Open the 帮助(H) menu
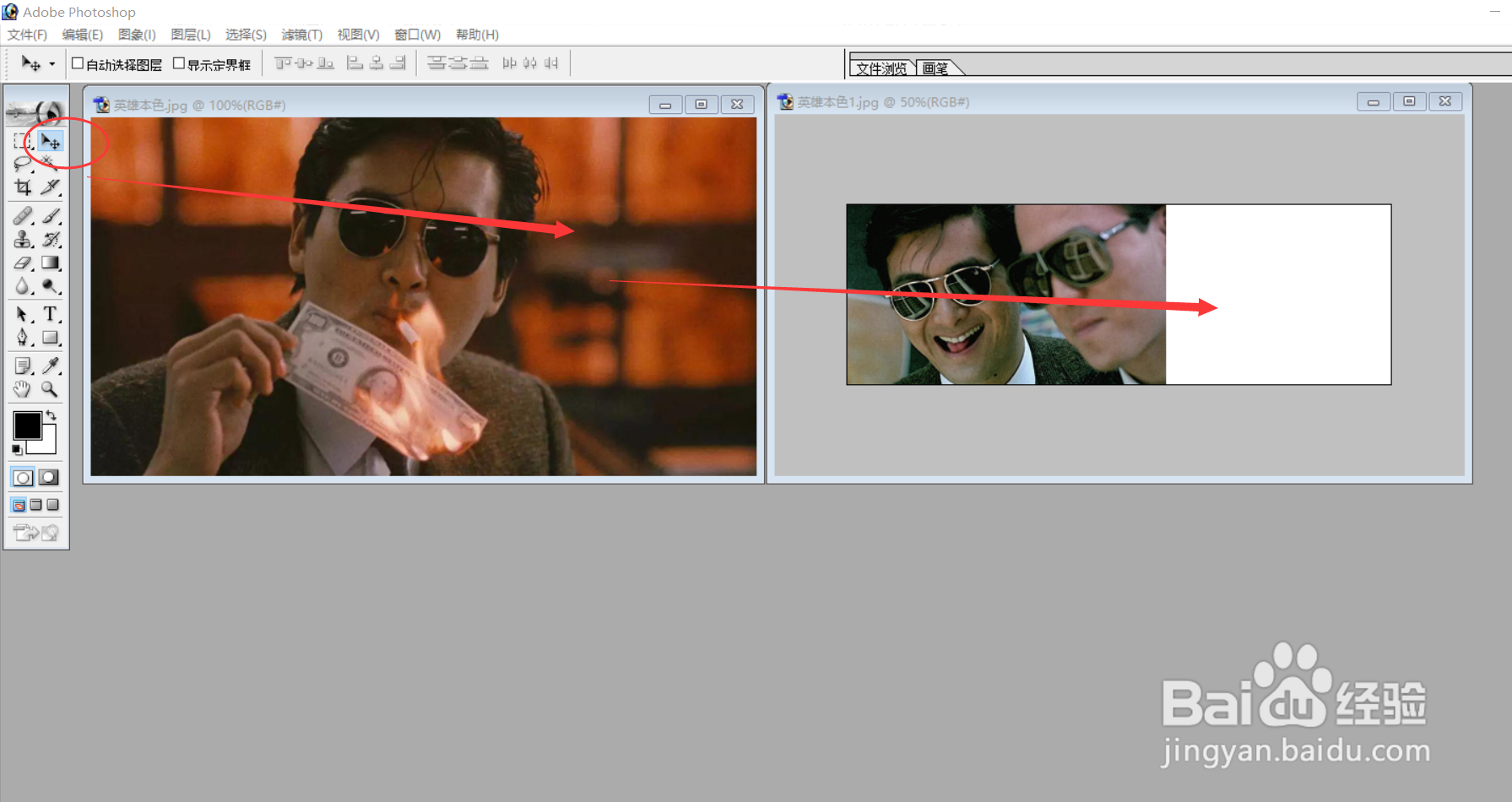Viewport: 1512px width, 802px height. point(477,35)
